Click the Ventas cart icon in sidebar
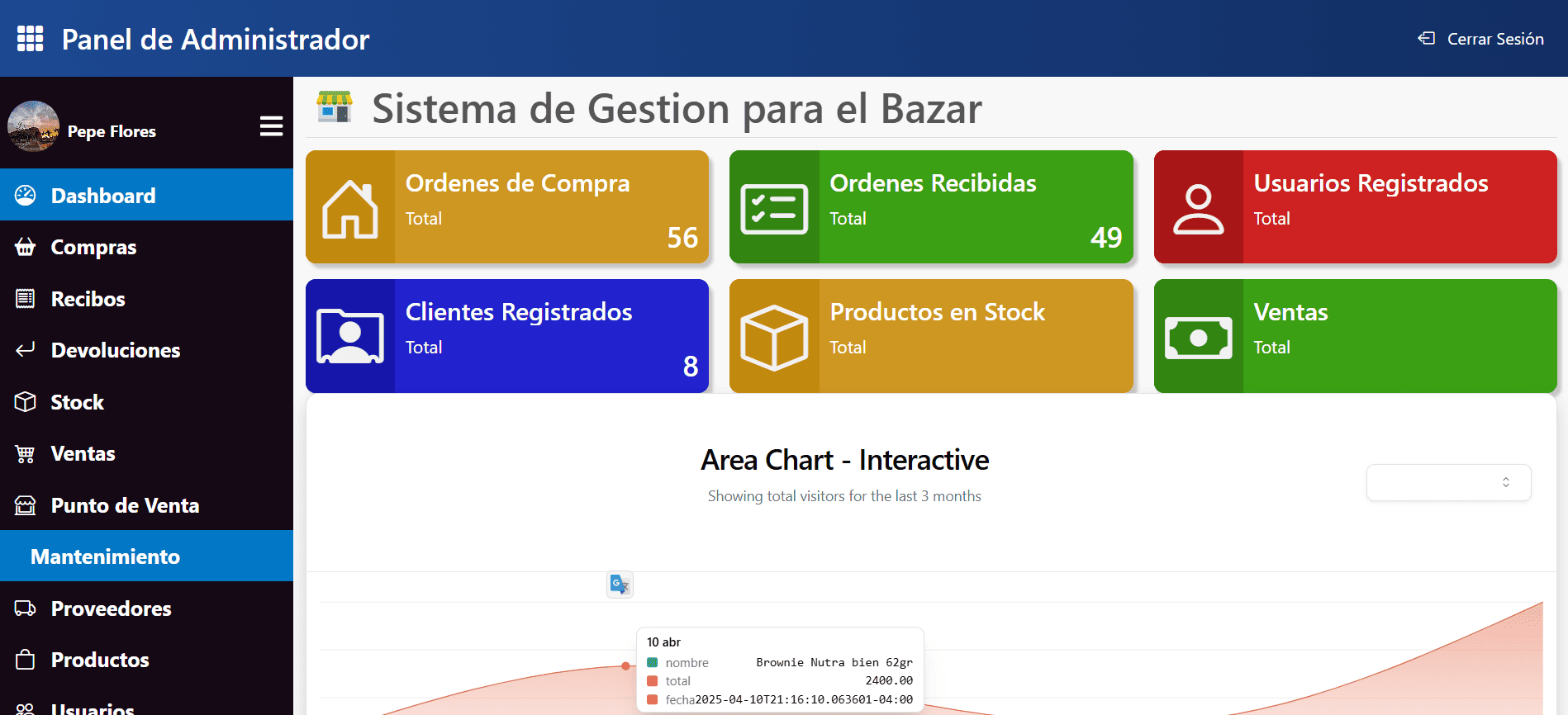Viewport: 1568px width, 715px height. [x=26, y=453]
